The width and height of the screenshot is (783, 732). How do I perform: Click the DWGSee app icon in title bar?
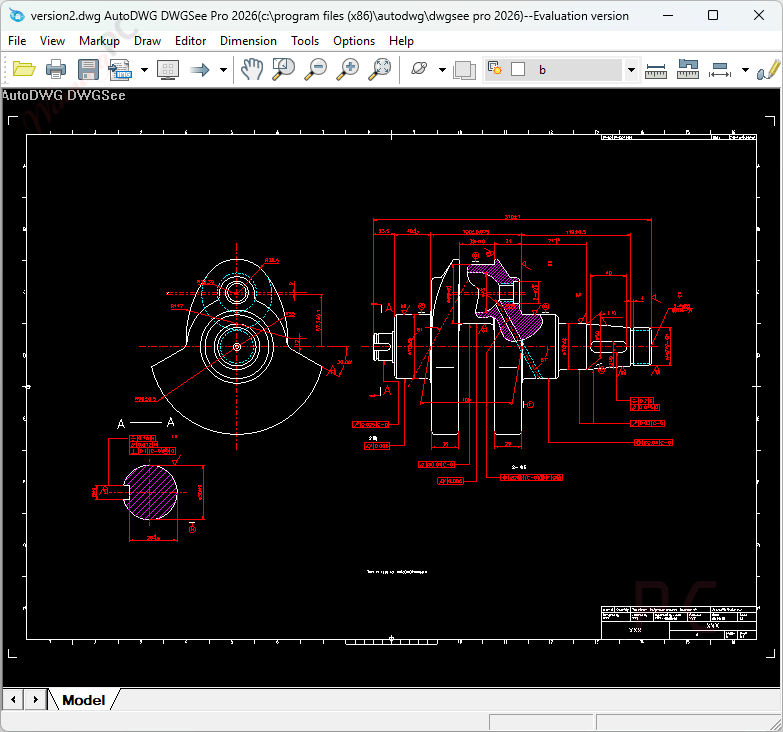pyautogui.click(x=16, y=15)
